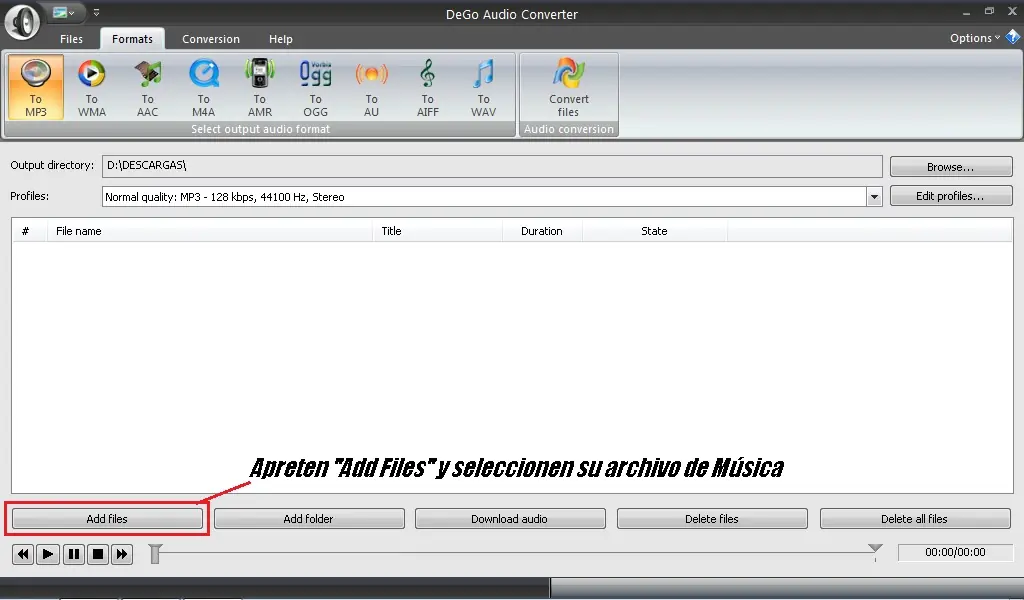Expand the Profiles combo box arrow
Viewport: 1024px width, 600px height.
[x=874, y=197]
